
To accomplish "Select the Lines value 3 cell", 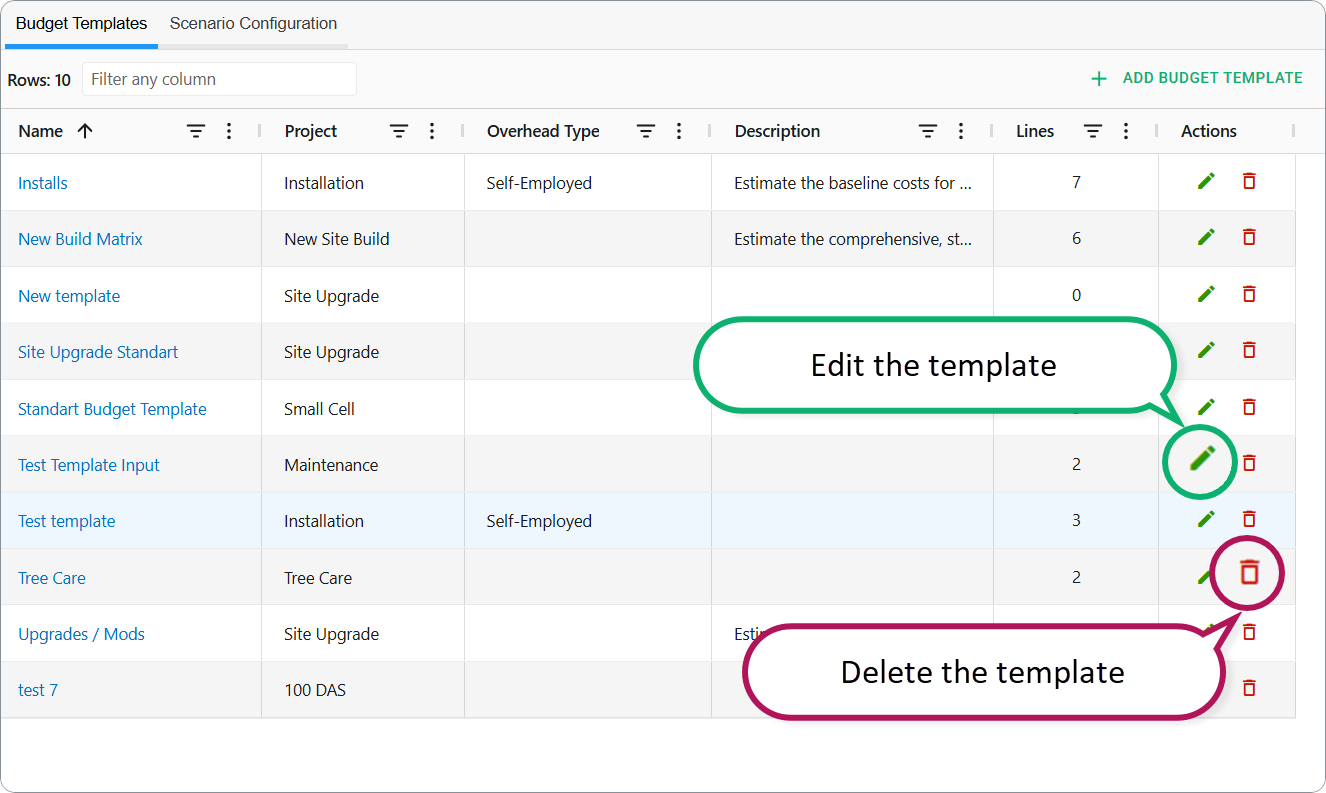I will tap(1076, 521).
